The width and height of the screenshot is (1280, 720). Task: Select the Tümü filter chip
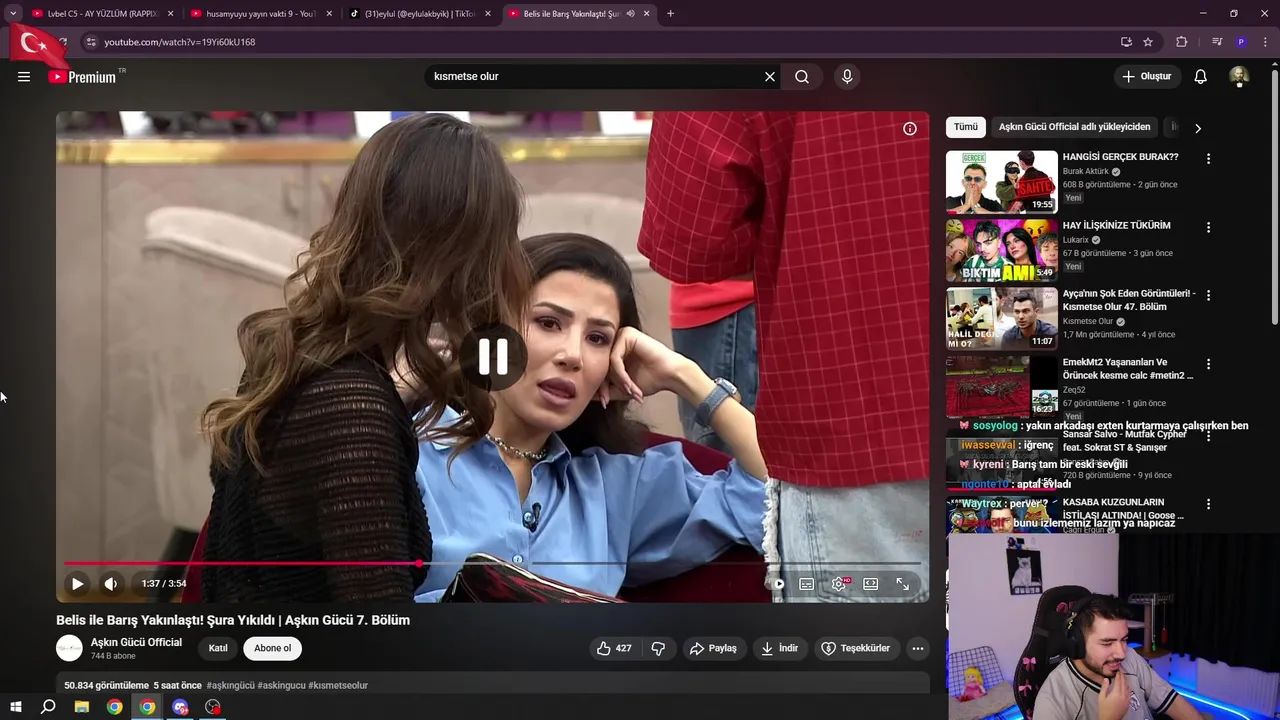pyautogui.click(x=965, y=127)
